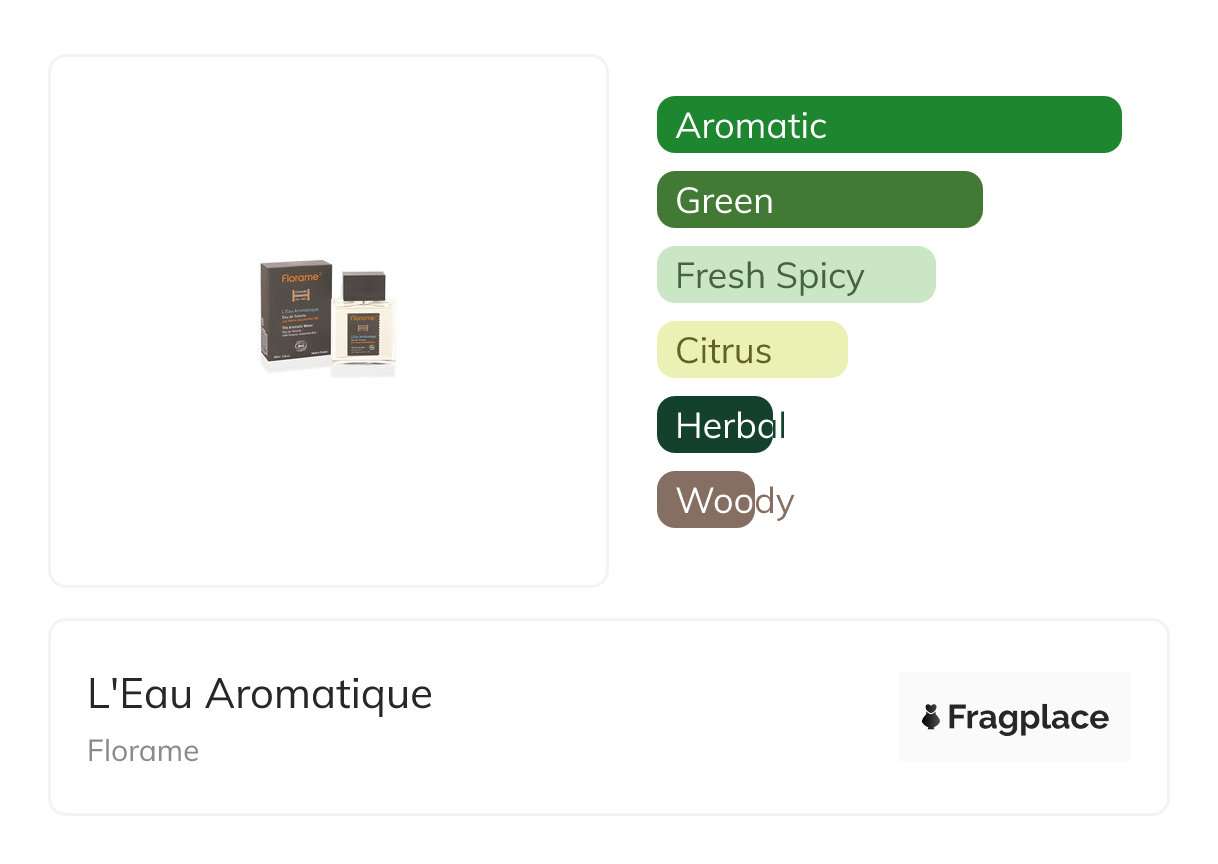
Task: Click the H-shaped emblem on the box
Action: pos(301,296)
